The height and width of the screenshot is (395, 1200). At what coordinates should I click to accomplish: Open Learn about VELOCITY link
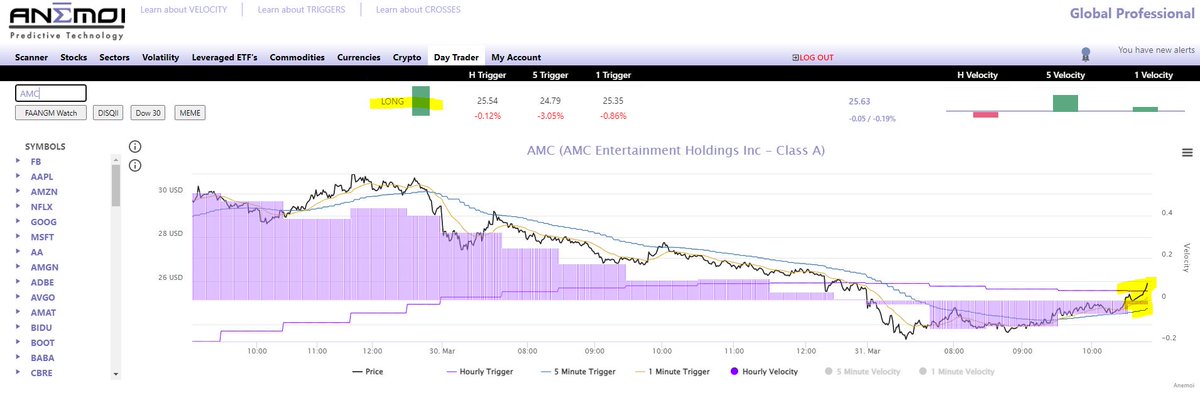(184, 10)
